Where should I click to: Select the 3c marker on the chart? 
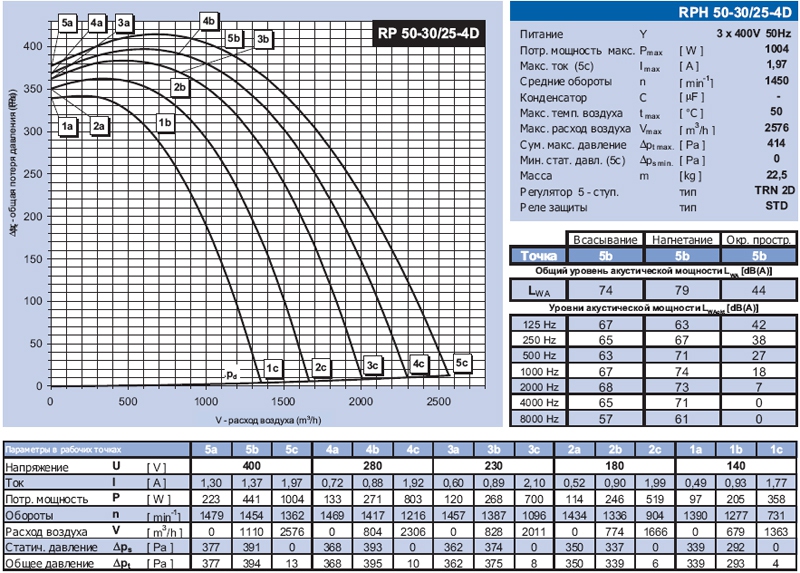pyautogui.click(x=372, y=366)
